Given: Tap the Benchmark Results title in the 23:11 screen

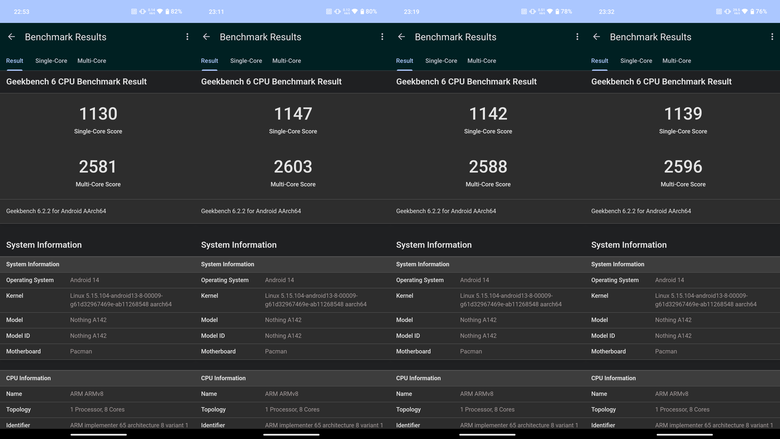Looking at the screenshot, I should click(261, 37).
